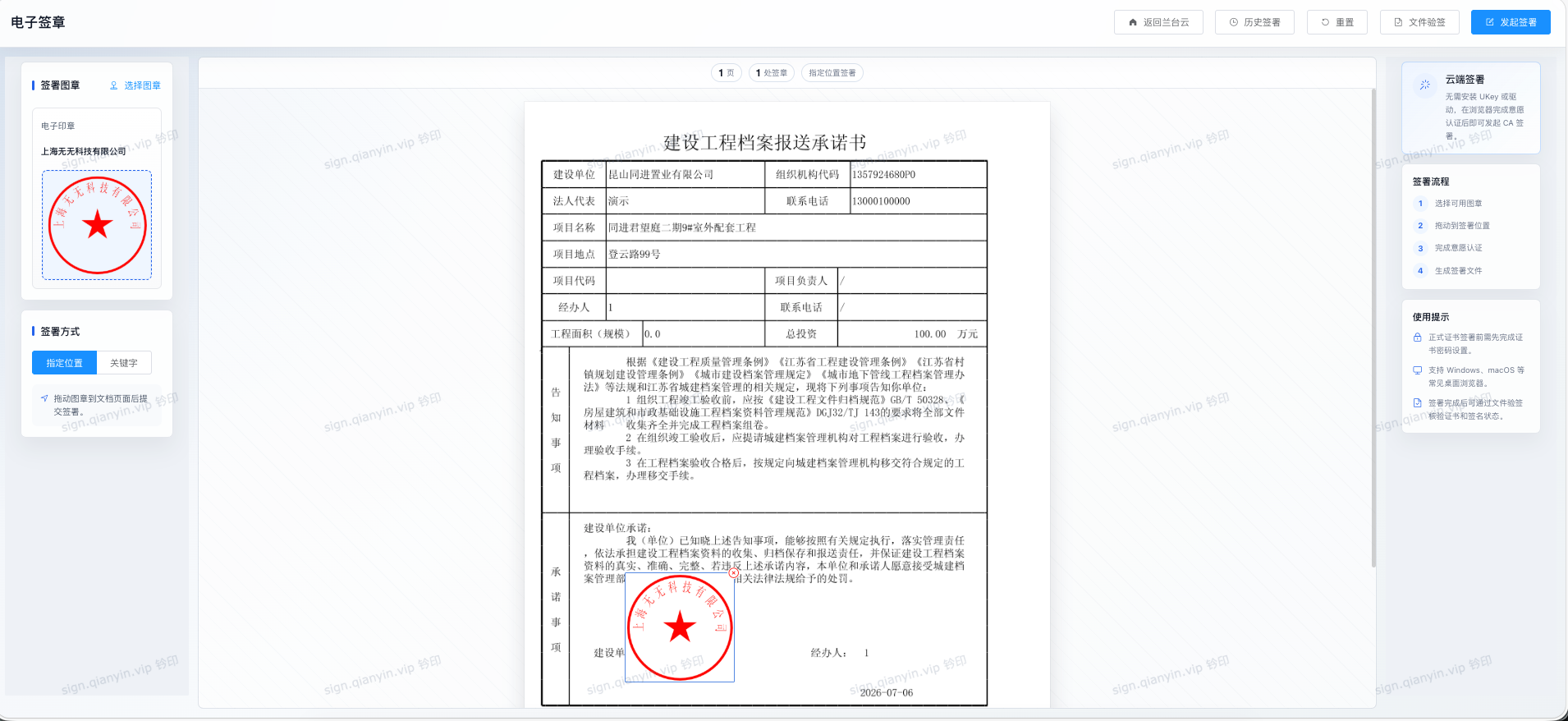Click the 完成意愿认证 step text
Image resolution: width=1568 pixels, height=721 pixels.
(1458, 248)
